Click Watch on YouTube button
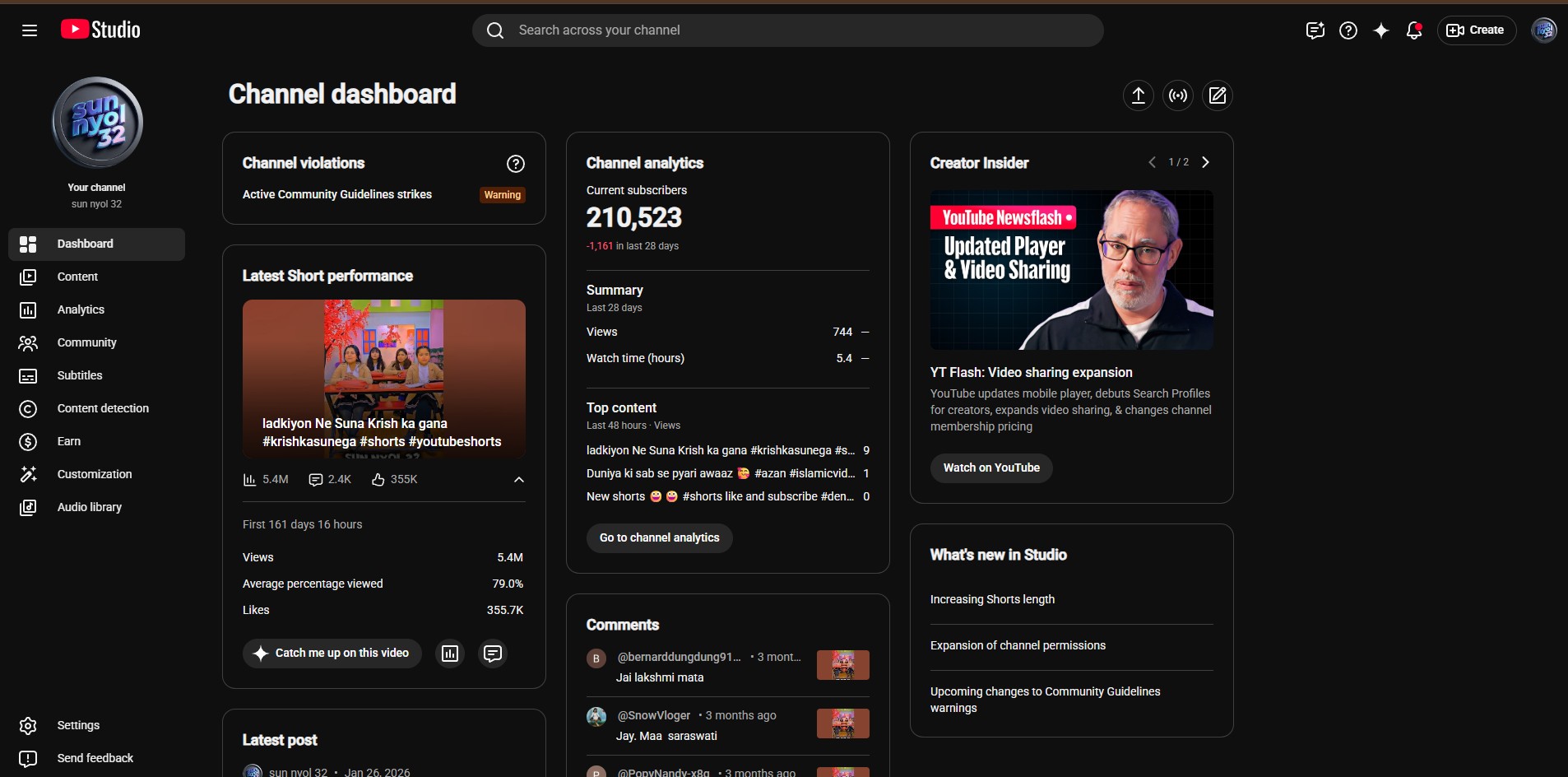 (991, 468)
